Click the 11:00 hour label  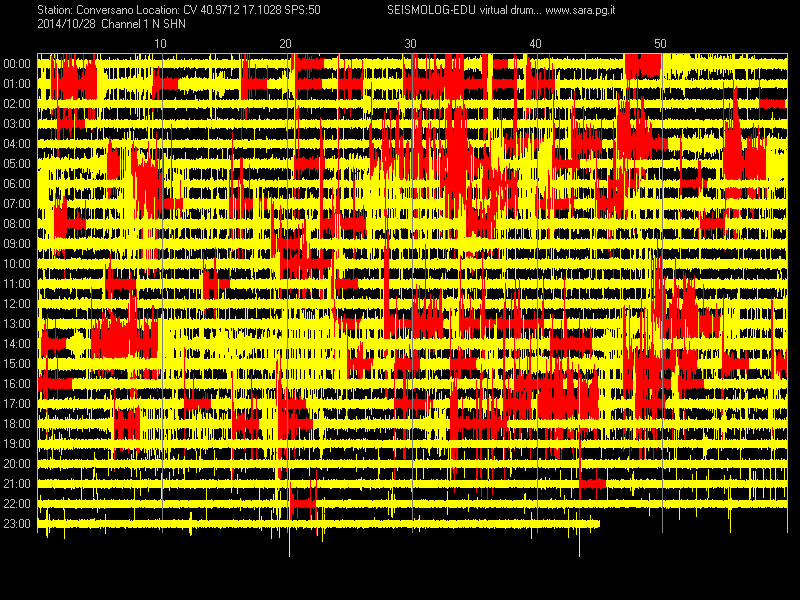(x=17, y=284)
